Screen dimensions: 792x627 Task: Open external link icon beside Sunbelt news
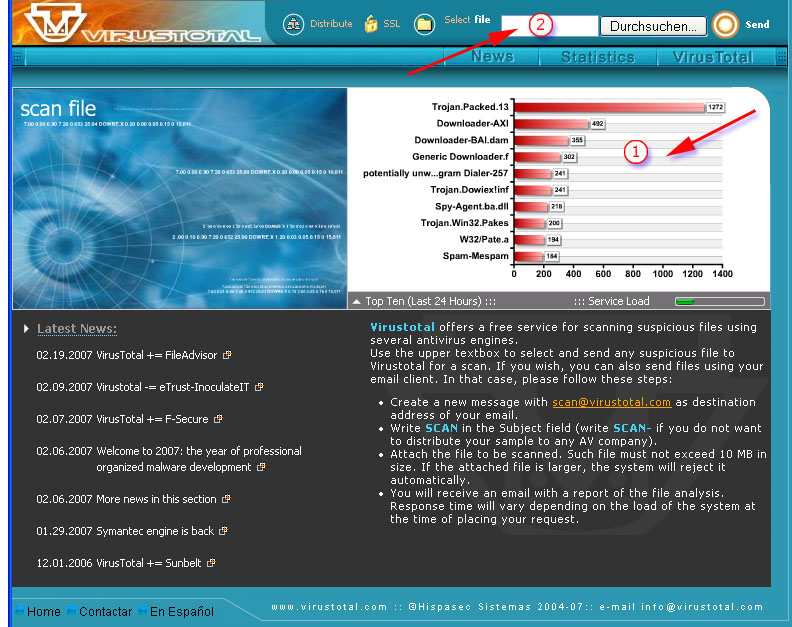tap(211, 562)
